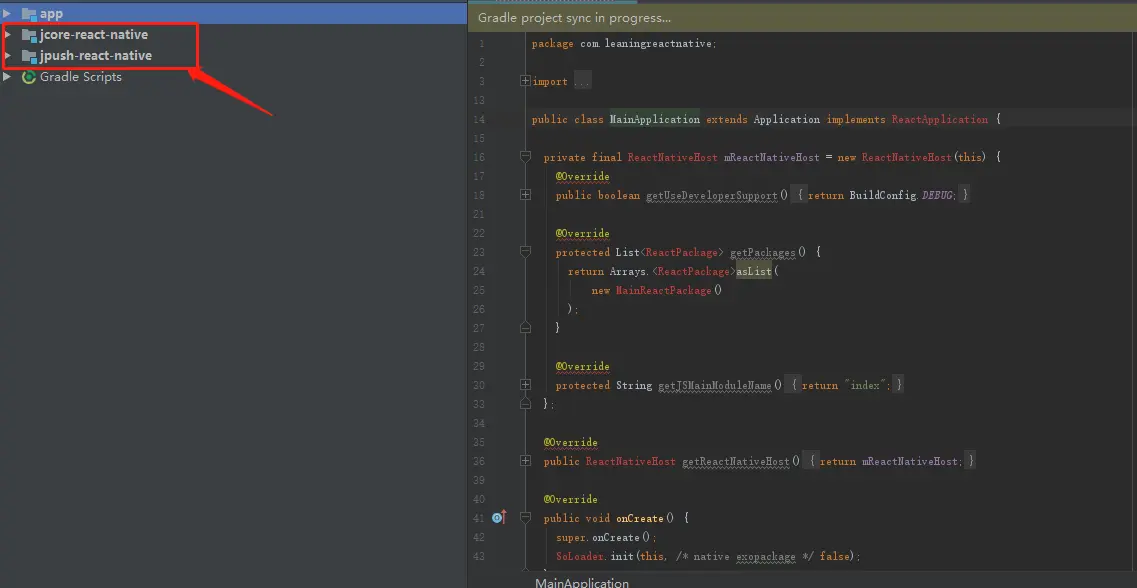
Task: Click folded body 'return mReactNativeHost'
Action: pyautogui.click(x=890, y=461)
